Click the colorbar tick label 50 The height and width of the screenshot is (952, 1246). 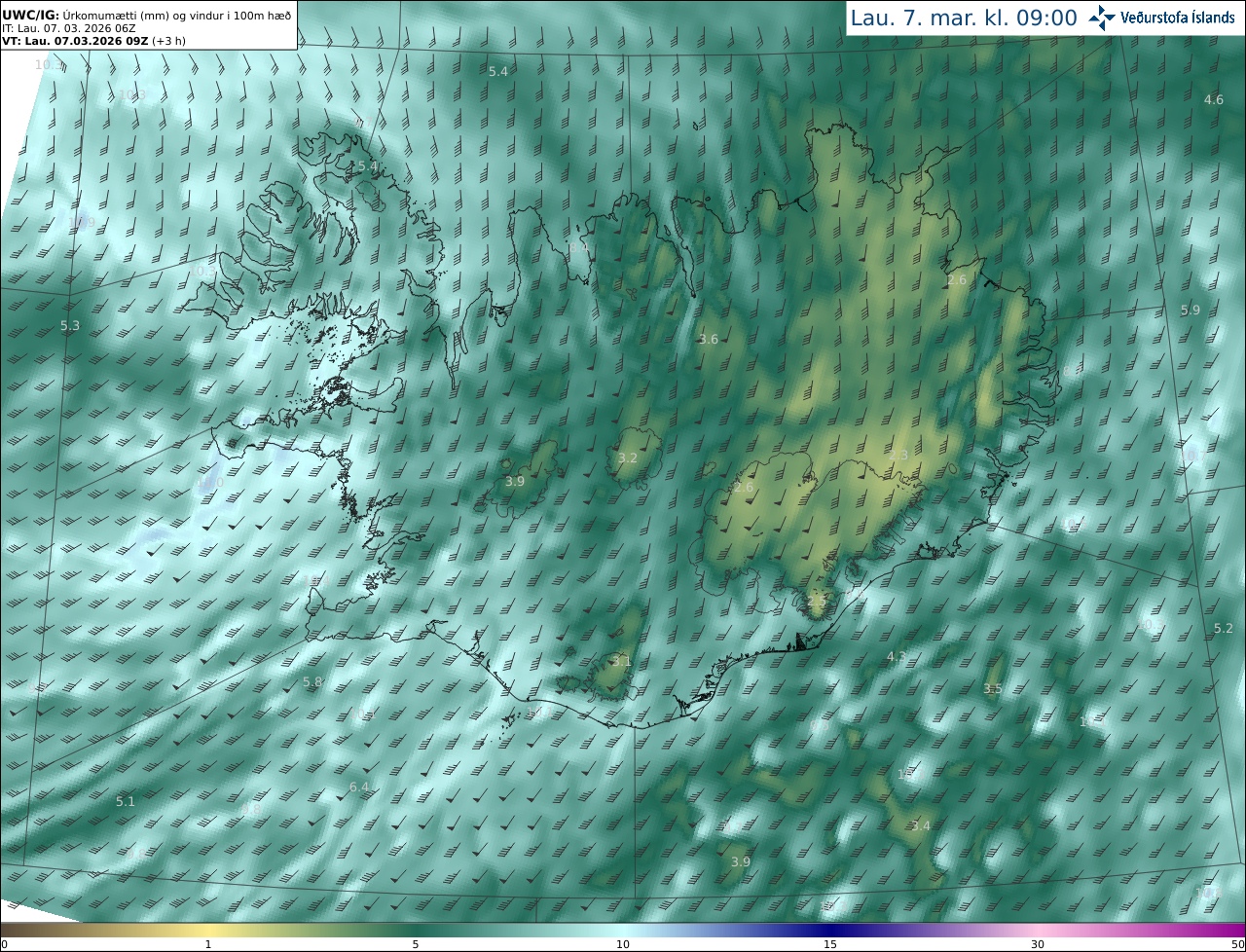(1239, 944)
